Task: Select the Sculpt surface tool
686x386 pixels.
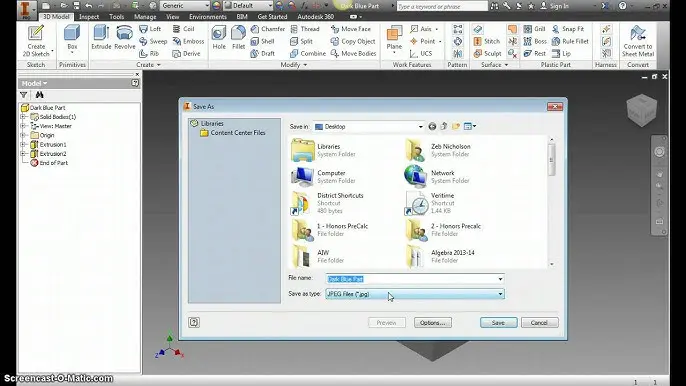Action: (x=487, y=53)
